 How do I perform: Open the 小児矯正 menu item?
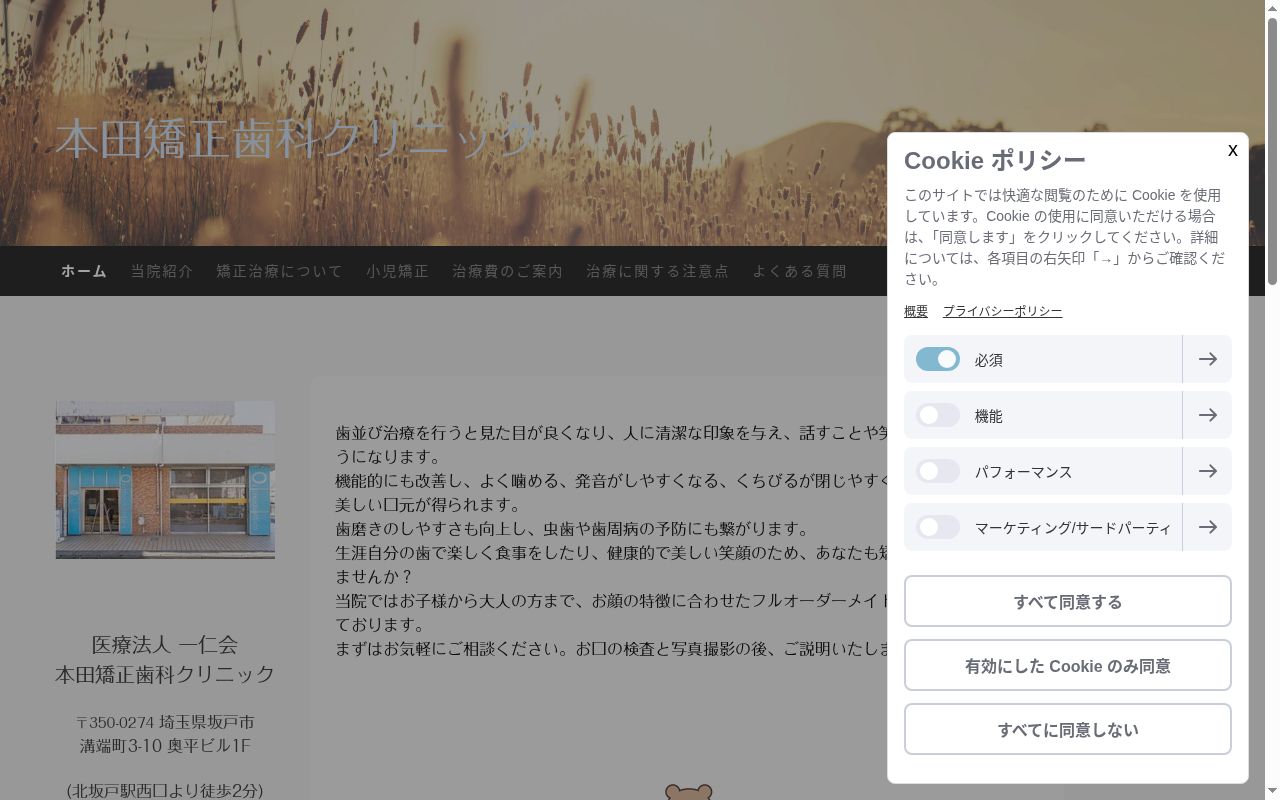pos(397,271)
